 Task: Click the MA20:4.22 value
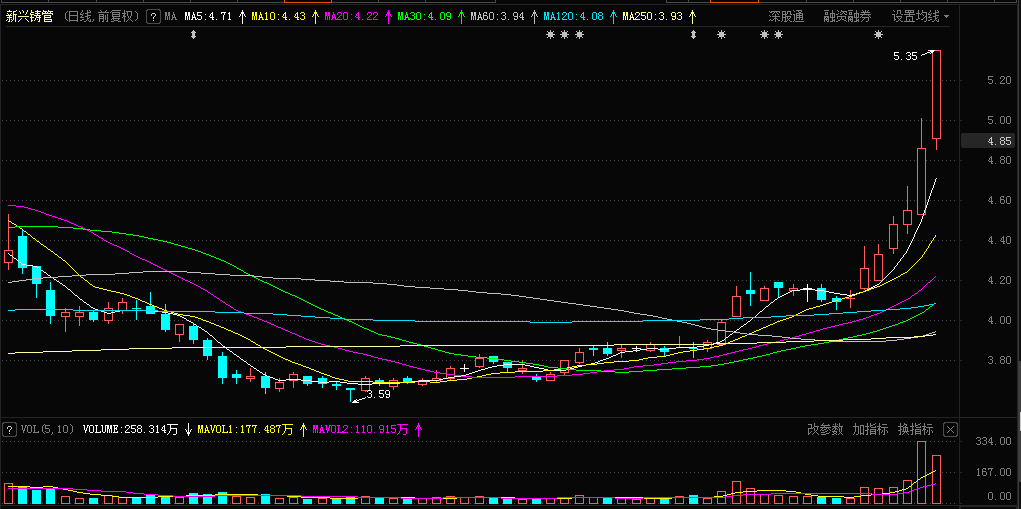tap(353, 16)
